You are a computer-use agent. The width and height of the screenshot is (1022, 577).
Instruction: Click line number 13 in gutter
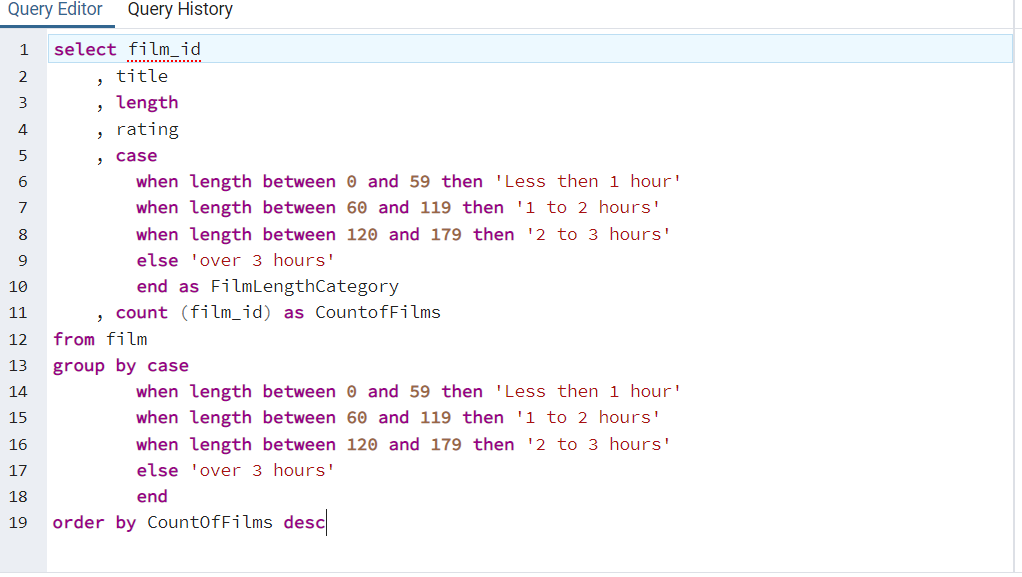(x=18, y=366)
